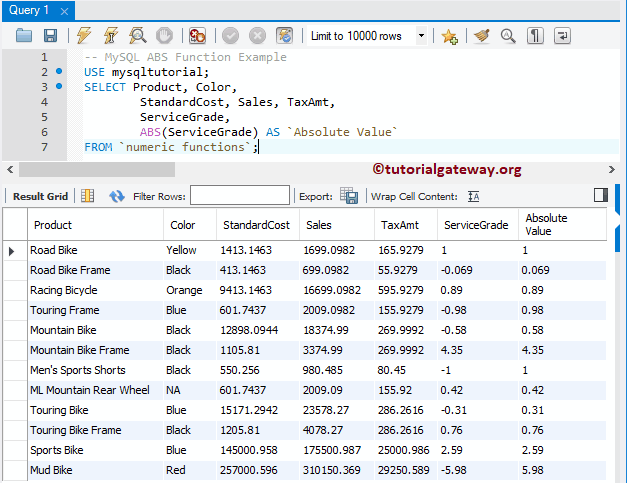This screenshot has height=483, width=627.
Task: Click the Beautify query broom icon
Action: point(481,36)
